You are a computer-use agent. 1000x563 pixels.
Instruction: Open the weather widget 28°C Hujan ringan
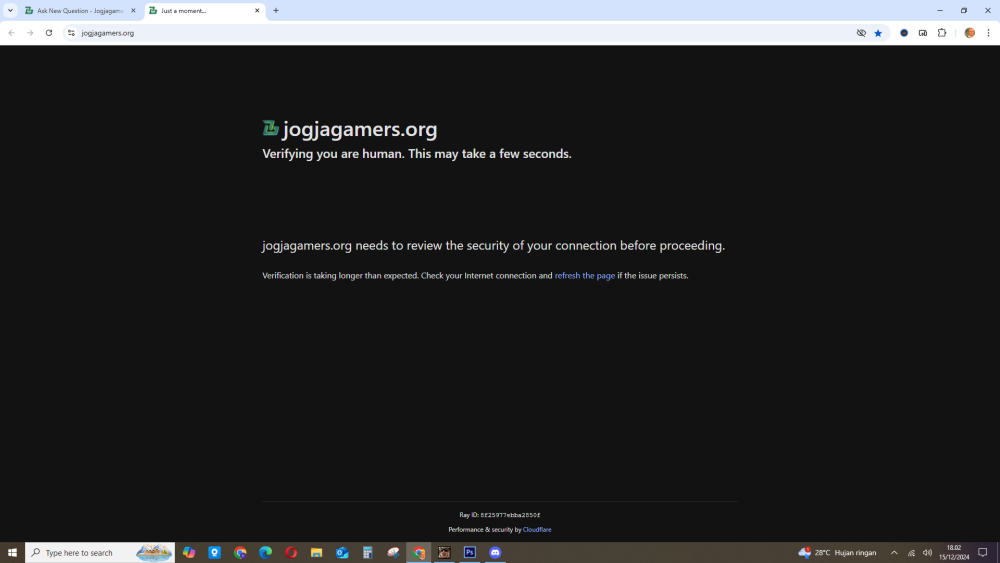pyautogui.click(x=837, y=553)
